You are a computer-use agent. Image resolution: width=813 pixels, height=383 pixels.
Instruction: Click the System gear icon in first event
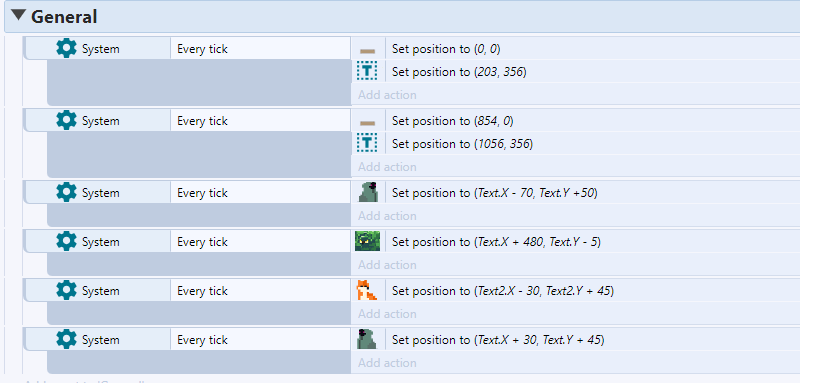pos(66,49)
